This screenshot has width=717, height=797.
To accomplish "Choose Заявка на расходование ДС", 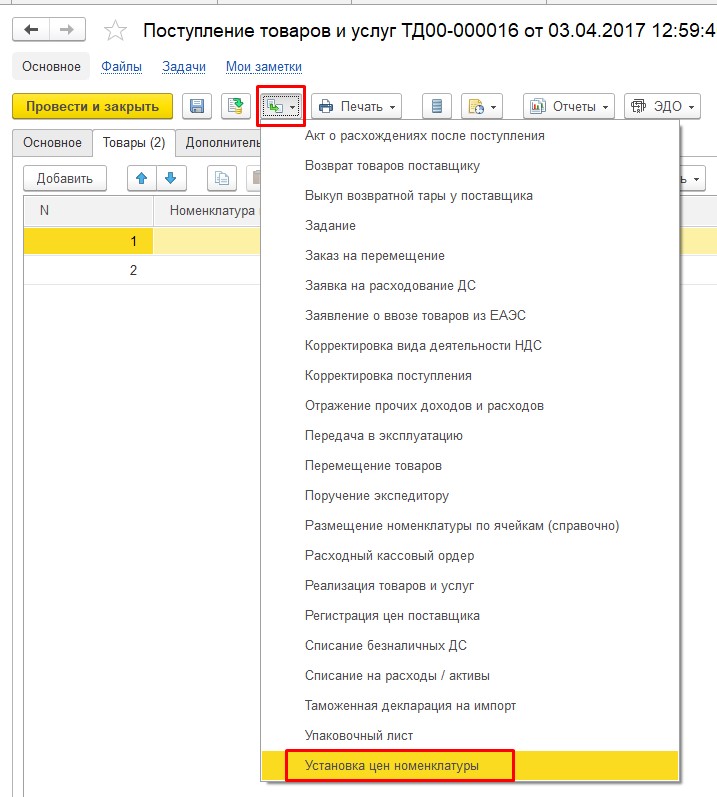I will click(x=470, y=286).
